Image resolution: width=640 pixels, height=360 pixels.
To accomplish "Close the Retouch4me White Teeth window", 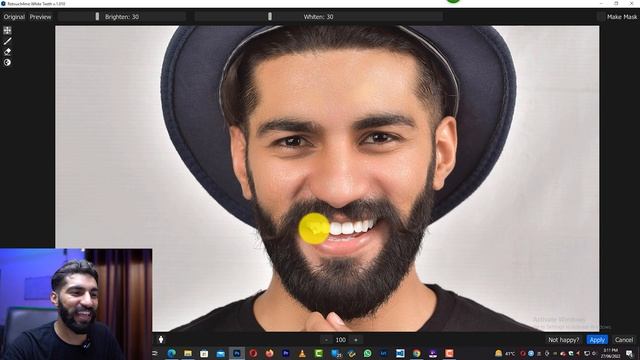I will point(631,3).
